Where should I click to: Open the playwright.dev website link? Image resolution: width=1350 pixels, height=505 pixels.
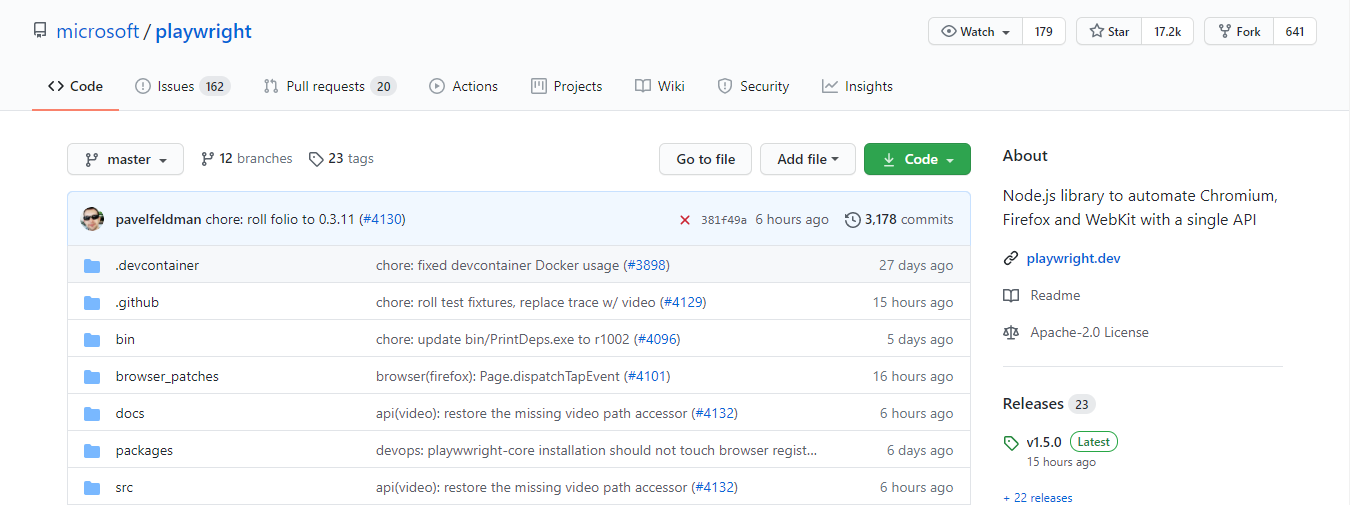pos(1073,259)
